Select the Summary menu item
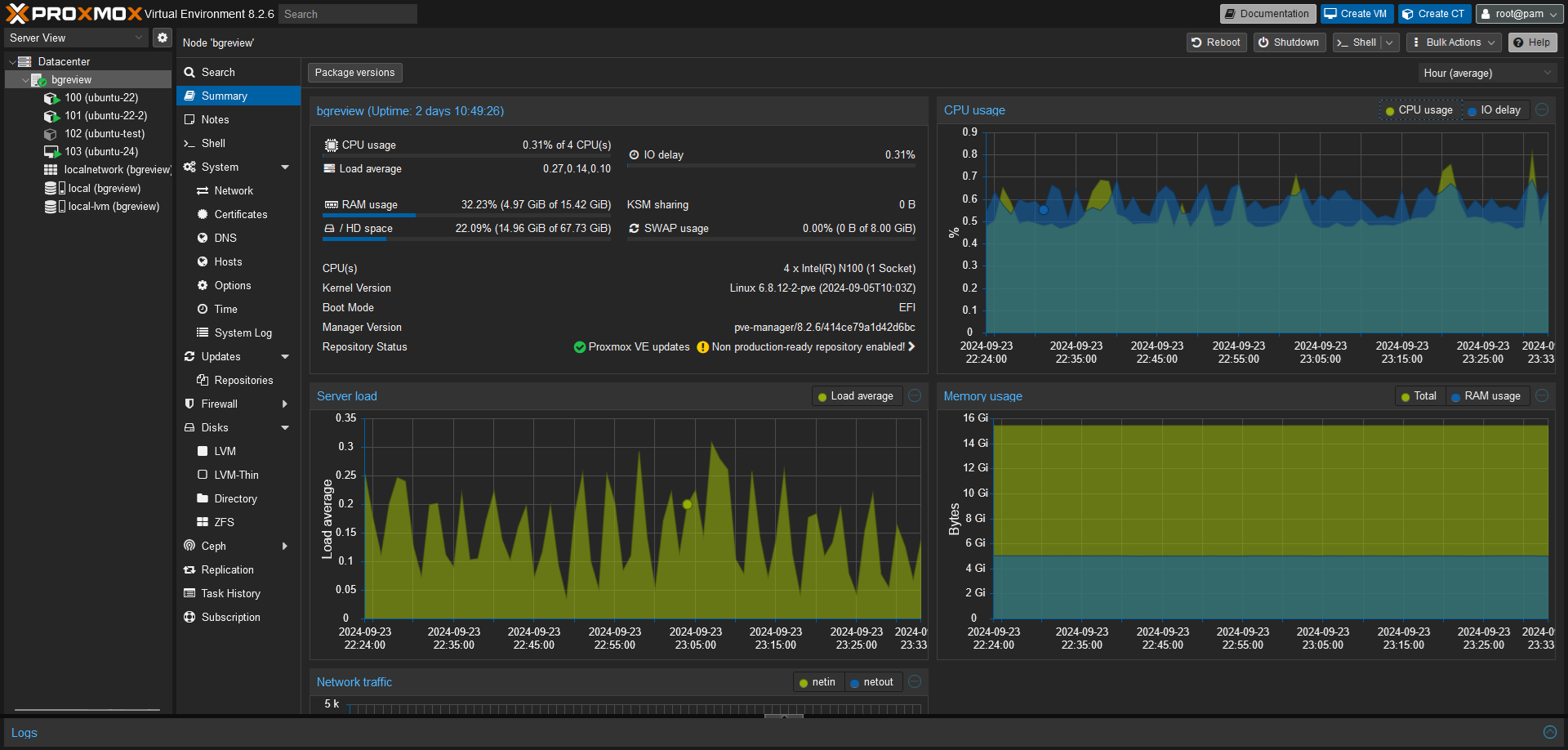The image size is (1568, 750). tap(238, 96)
